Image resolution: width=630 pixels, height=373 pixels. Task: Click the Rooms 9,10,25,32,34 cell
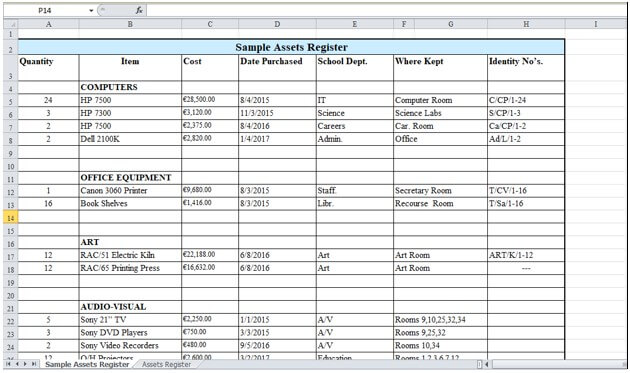(x=440, y=320)
